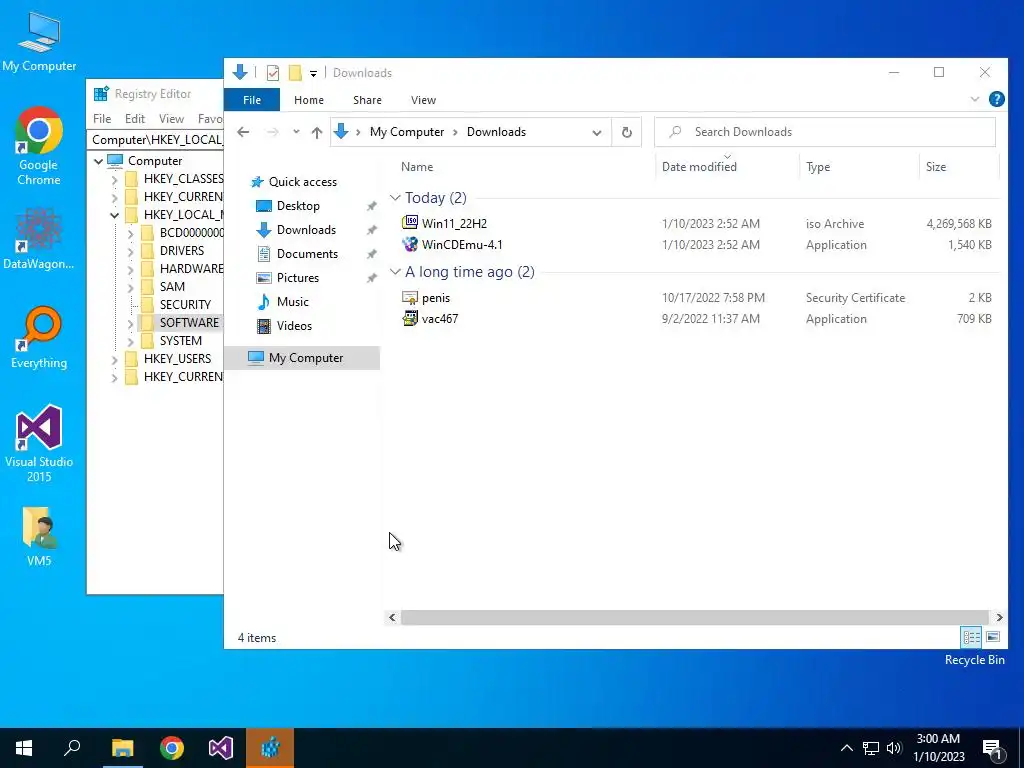Open the notification center in system tray

click(x=993, y=748)
